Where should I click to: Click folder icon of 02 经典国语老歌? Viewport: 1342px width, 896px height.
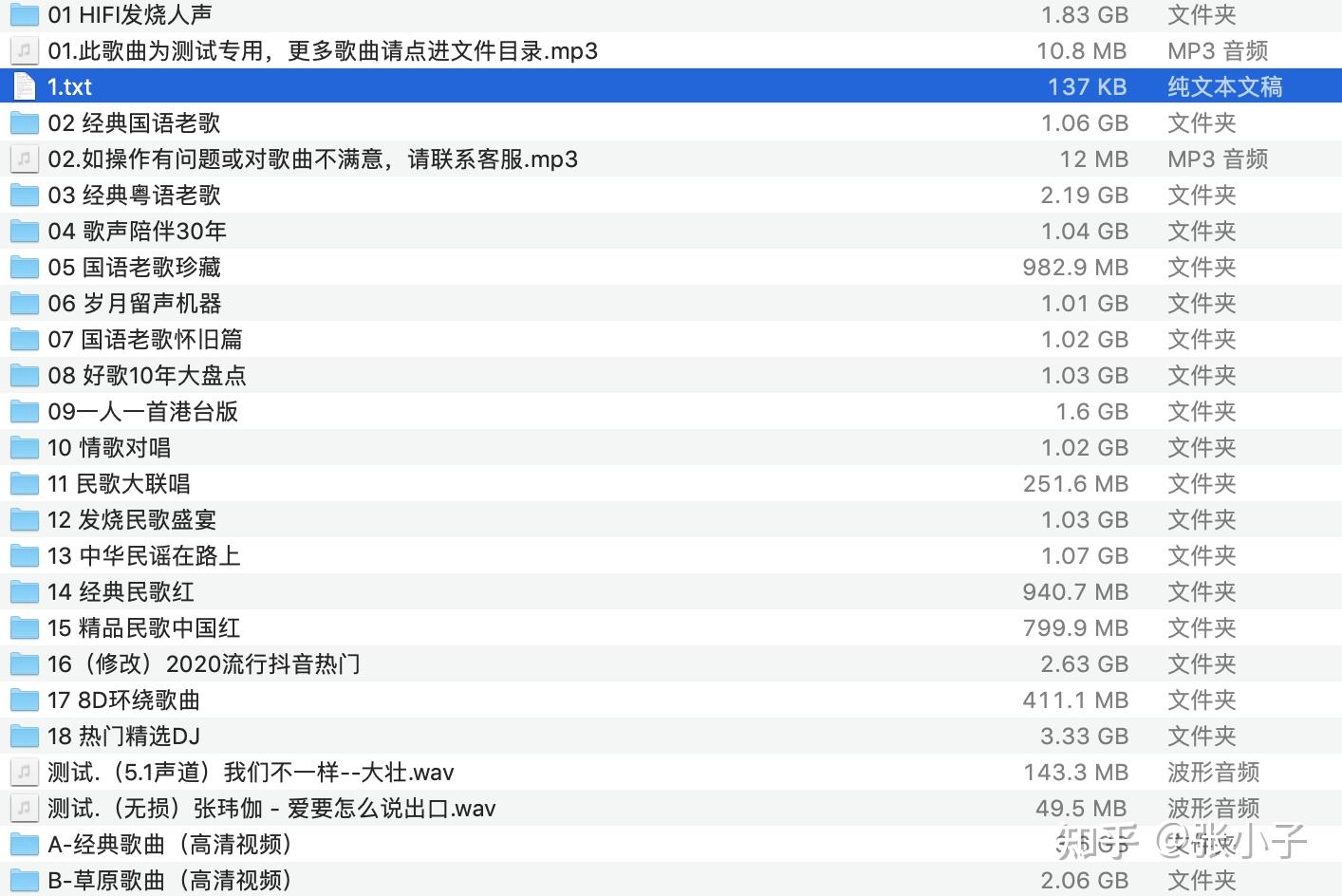[24, 123]
